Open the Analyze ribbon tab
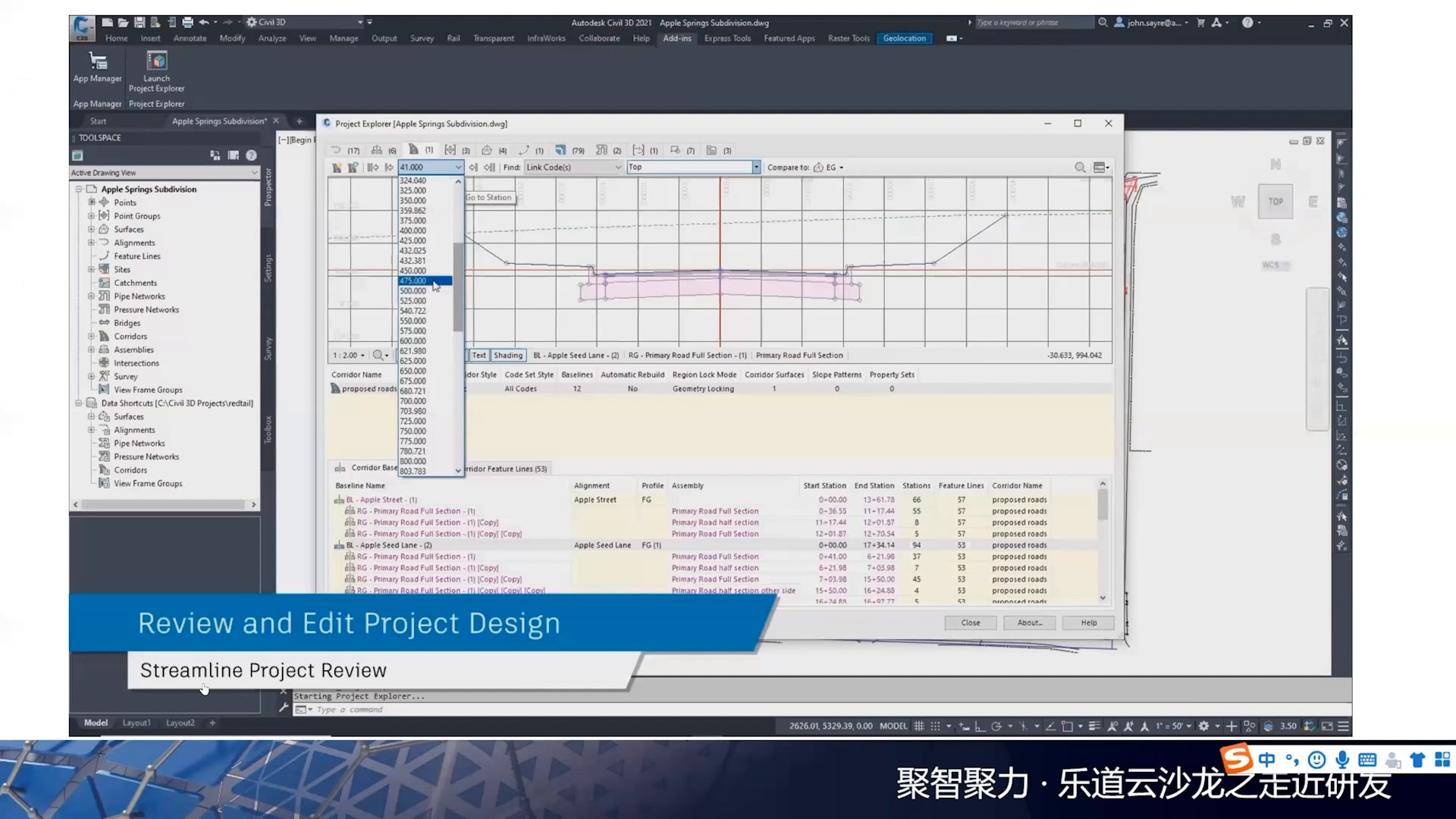Image resolution: width=1456 pixels, height=819 pixels. pyautogui.click(x=271, y=38)
